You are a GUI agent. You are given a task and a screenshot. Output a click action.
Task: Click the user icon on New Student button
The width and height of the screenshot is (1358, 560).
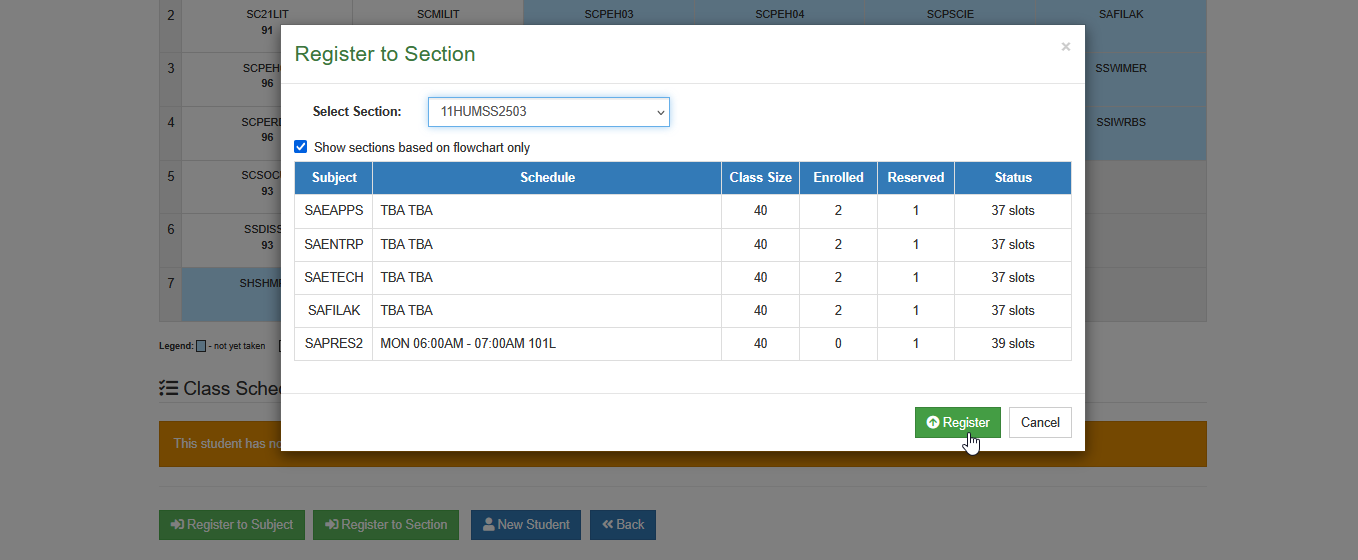[x=488, y=525]
